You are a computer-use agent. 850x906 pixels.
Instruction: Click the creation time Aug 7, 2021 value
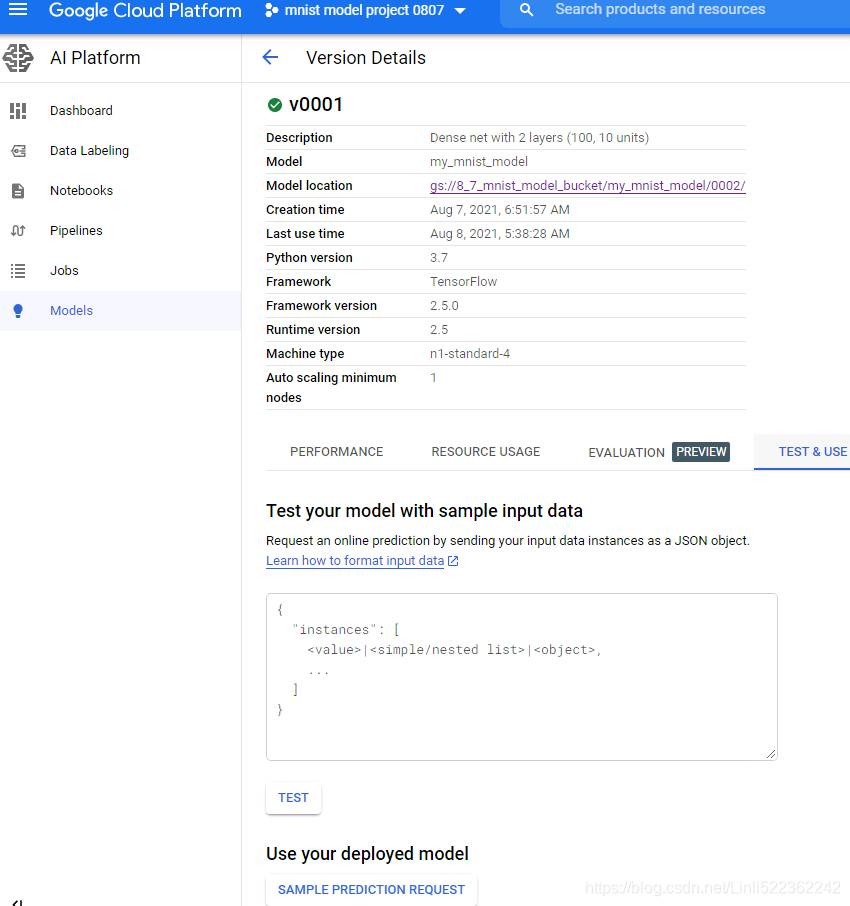[499, 210]
